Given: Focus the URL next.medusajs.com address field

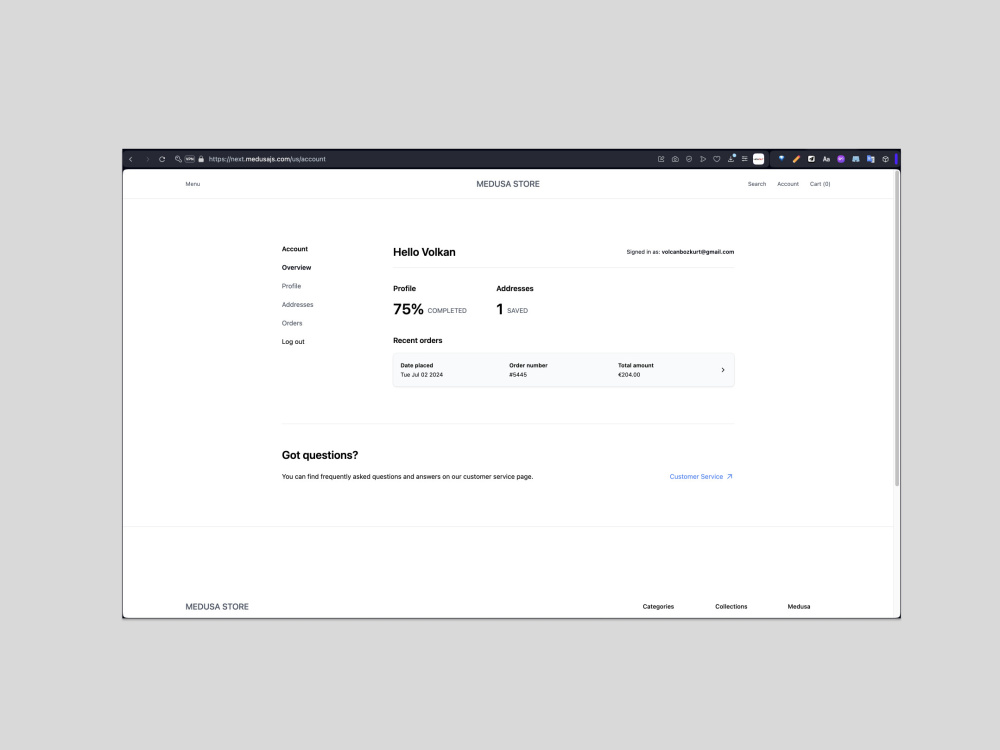Looking at the screenshot, I should [x=267, y=159].
